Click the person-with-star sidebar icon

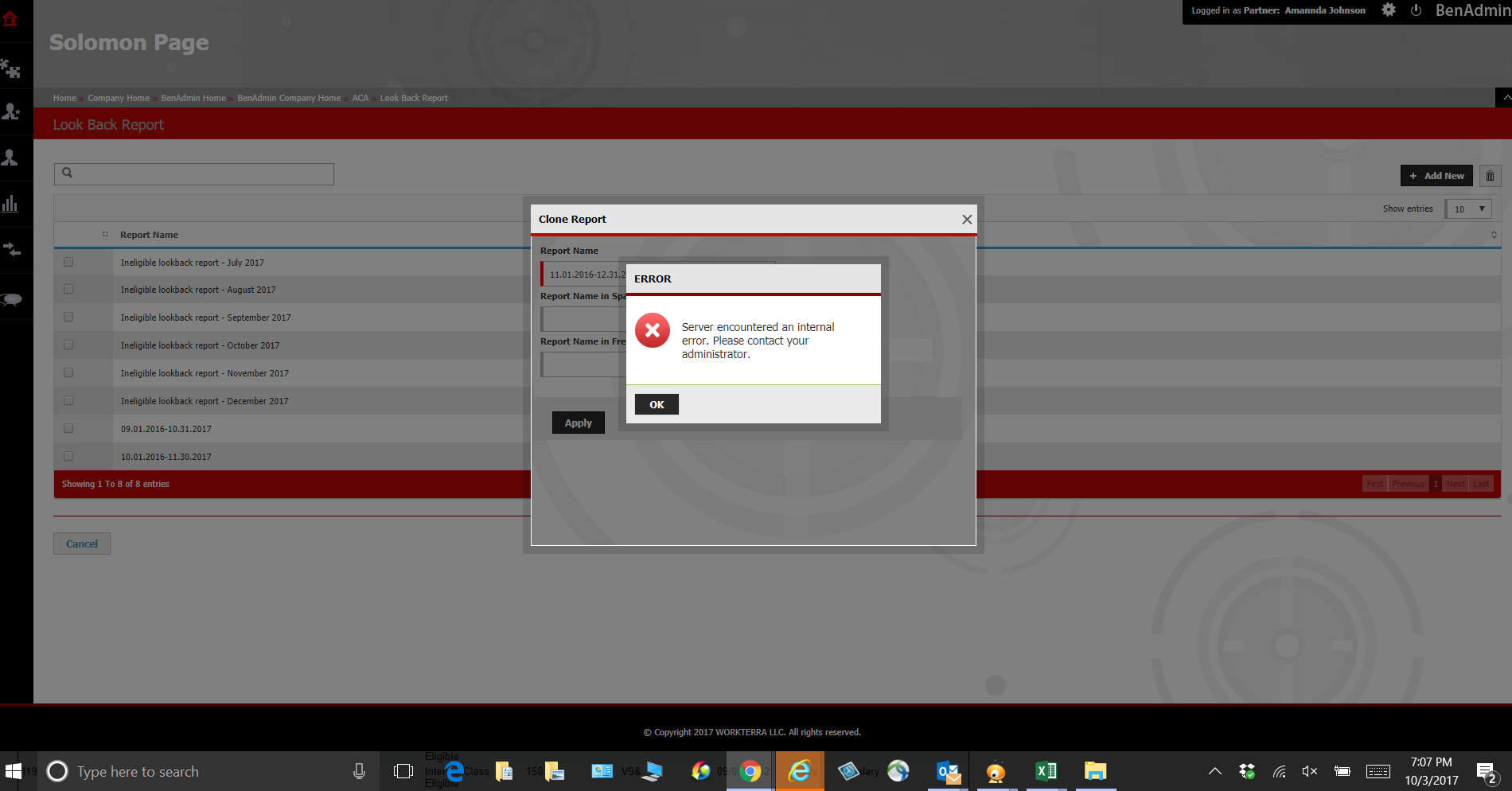click(13, 111)
